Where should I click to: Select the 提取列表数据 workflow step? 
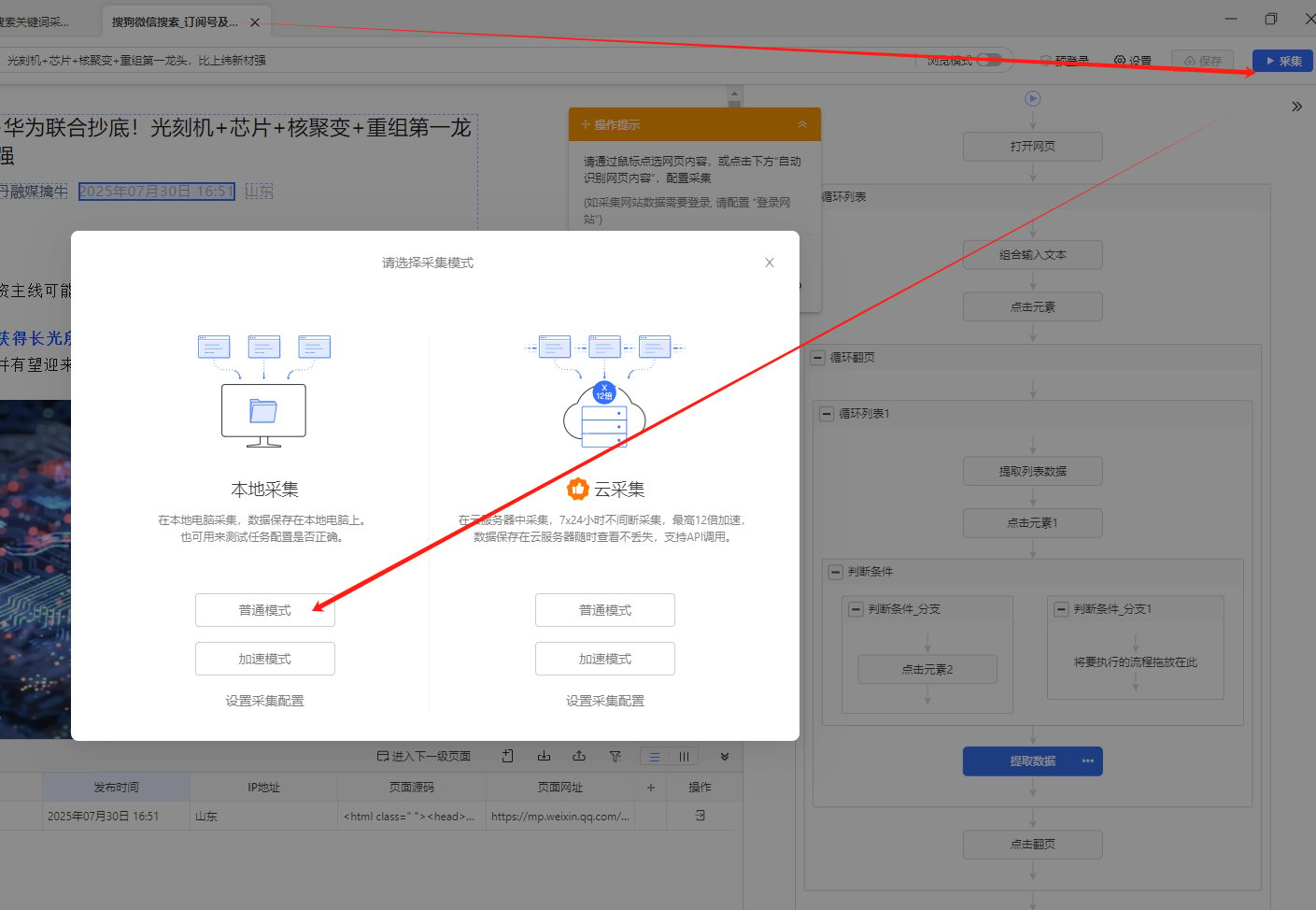tap(1033, 472)
